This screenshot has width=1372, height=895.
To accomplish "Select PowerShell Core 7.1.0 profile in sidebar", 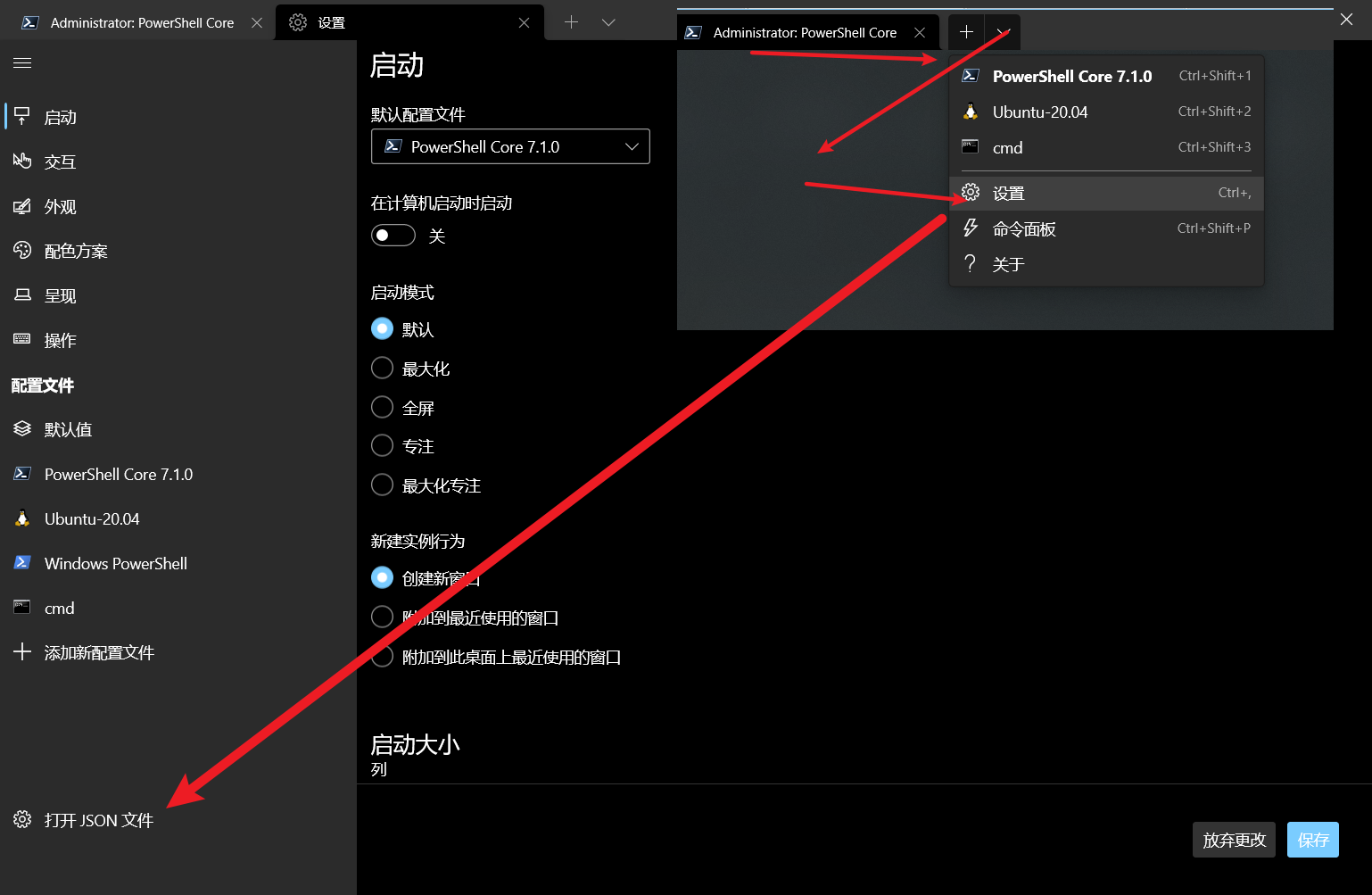I will [178, 474].
